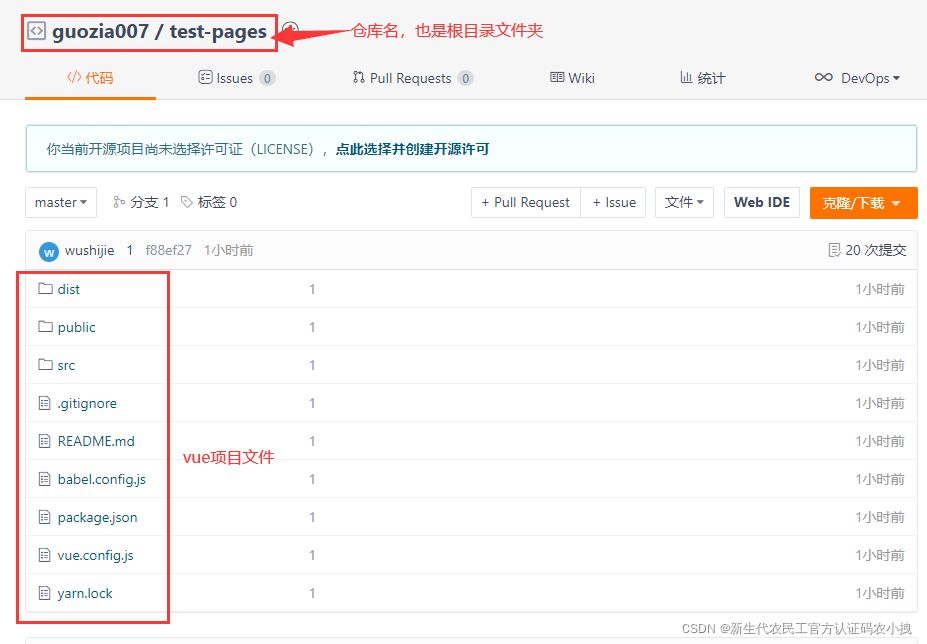927x644 pixels.
Task: Click commit message 1 in yarn.lock row
Action: point(312,593)
